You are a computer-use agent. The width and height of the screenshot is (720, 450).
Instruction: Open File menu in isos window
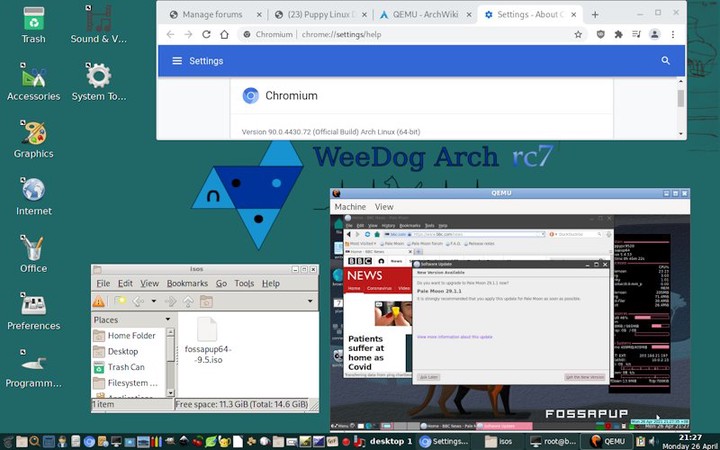[103, 283]
